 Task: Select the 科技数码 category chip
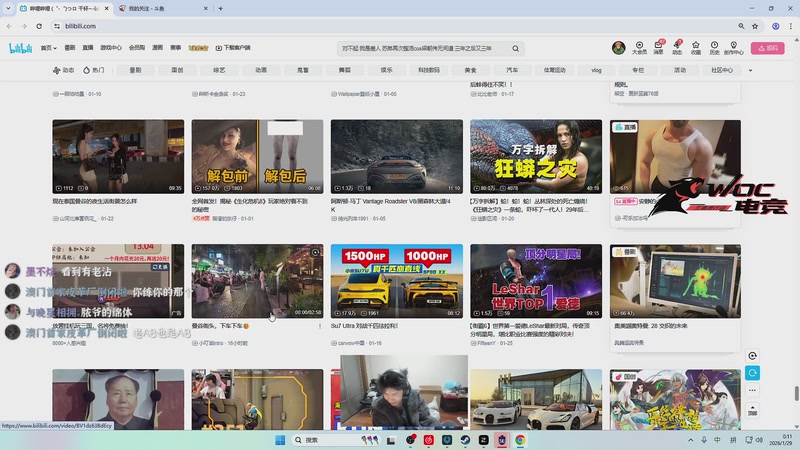click(x=429, y=70)
